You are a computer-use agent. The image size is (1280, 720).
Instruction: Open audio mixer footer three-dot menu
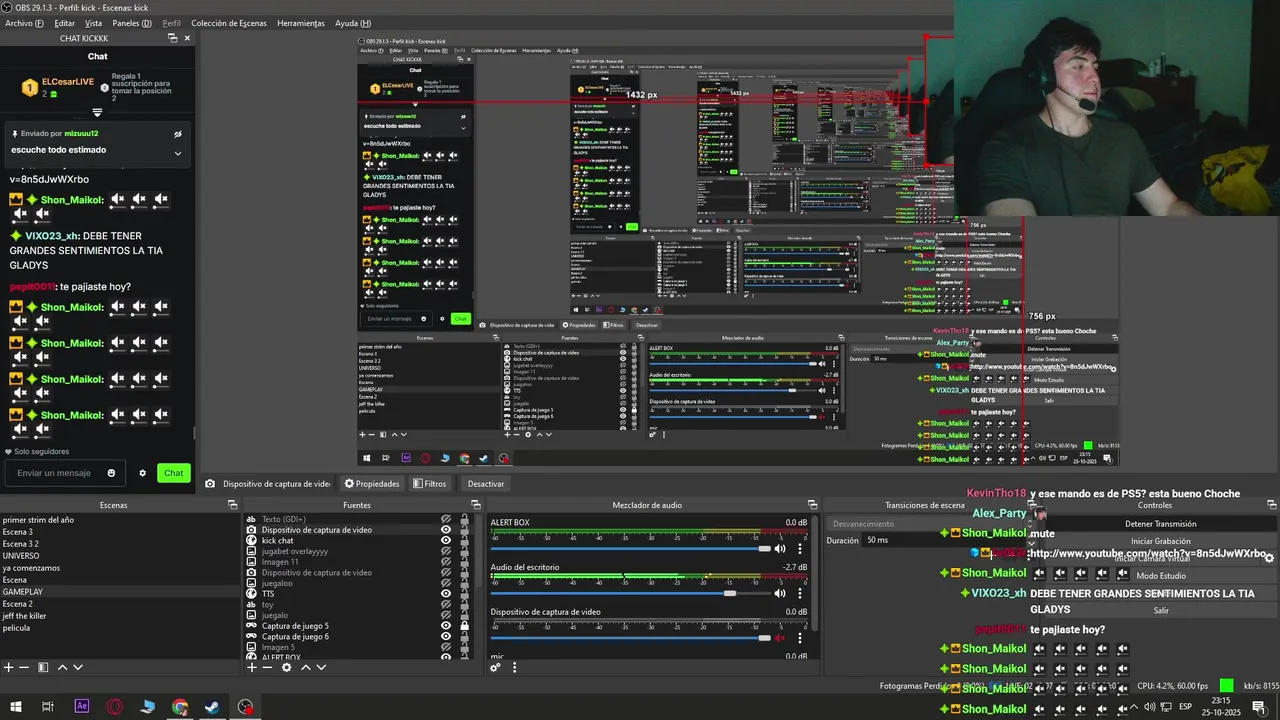512,667
